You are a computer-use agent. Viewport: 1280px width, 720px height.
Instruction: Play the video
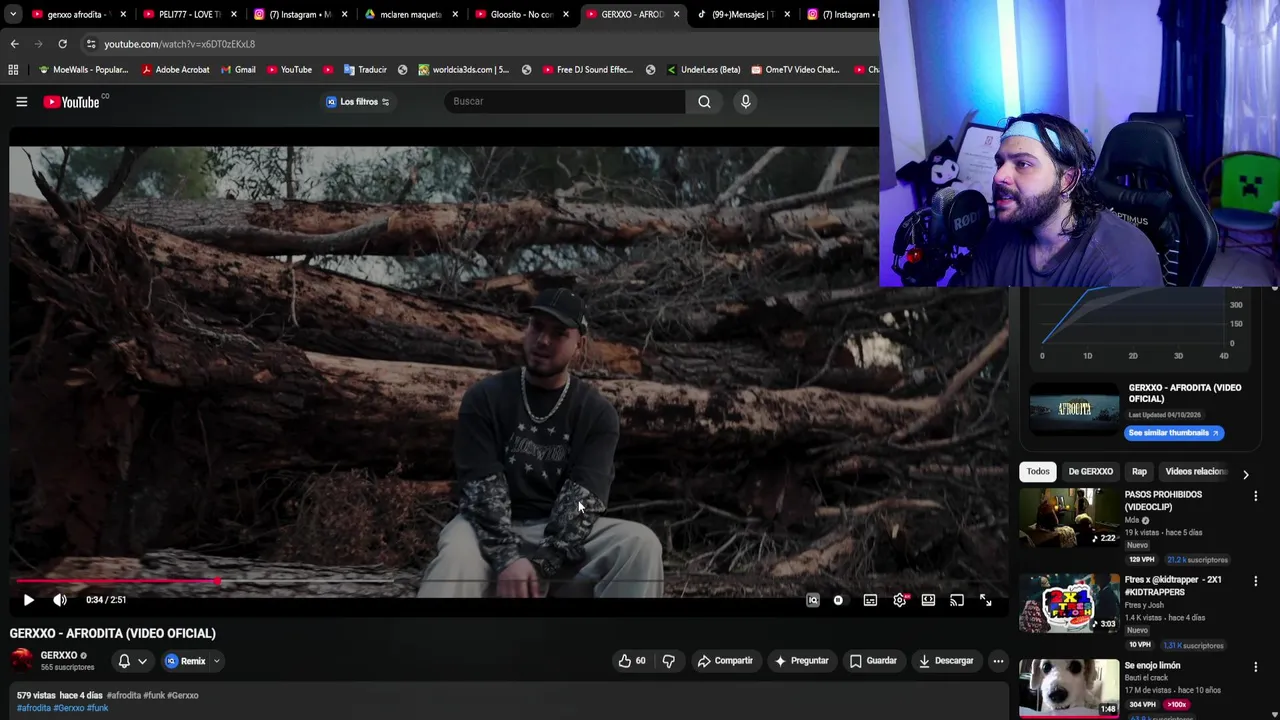coord(28,600)
